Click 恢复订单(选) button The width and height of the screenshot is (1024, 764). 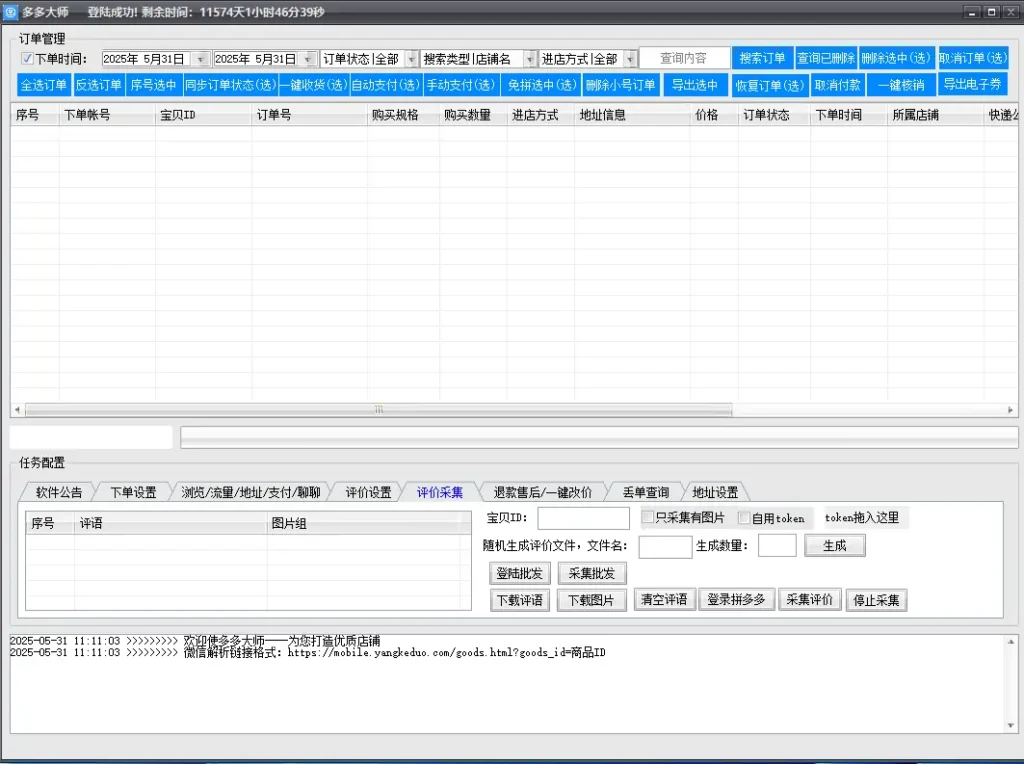770,86
